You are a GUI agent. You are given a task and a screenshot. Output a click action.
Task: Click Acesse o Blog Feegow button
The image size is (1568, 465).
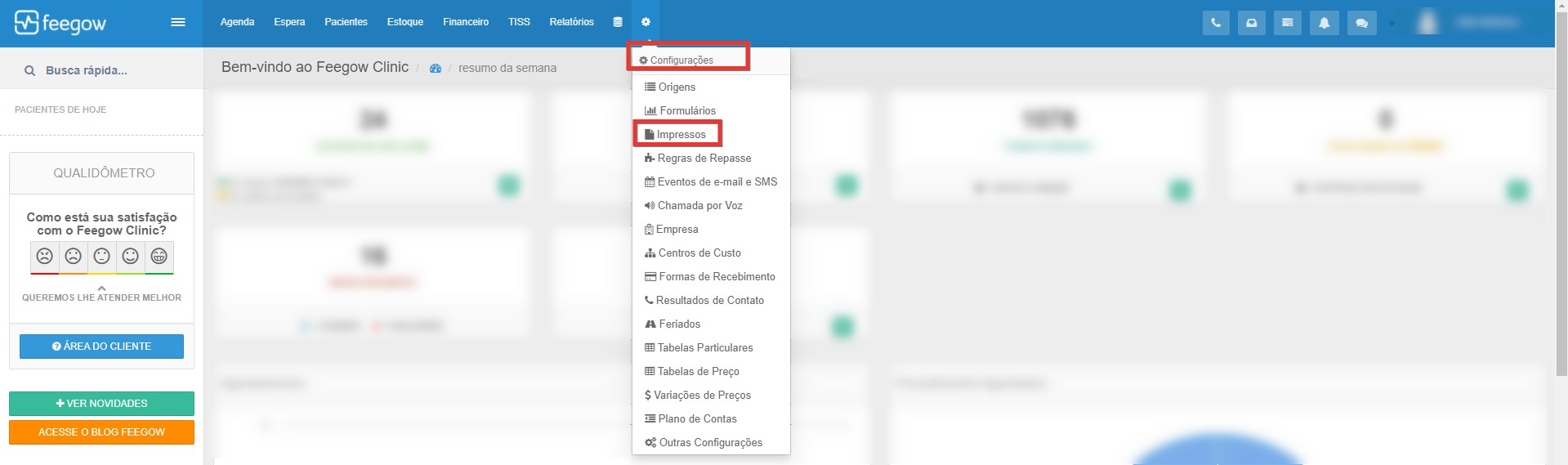coord(101,432)
